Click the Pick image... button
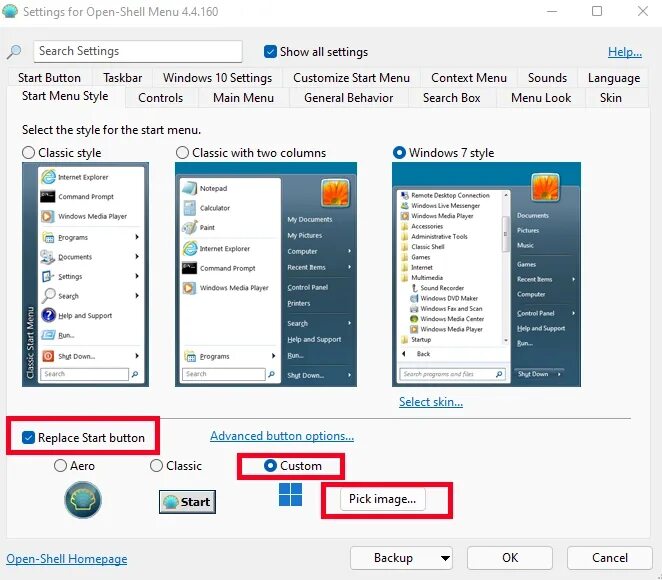The image size is (662, 580). (383, 499)
